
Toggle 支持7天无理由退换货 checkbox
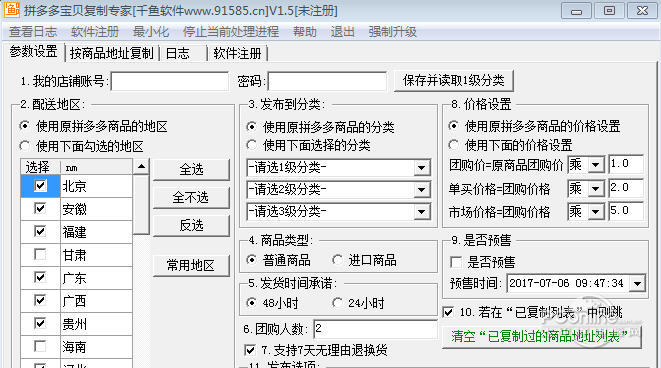click(250, 350)
